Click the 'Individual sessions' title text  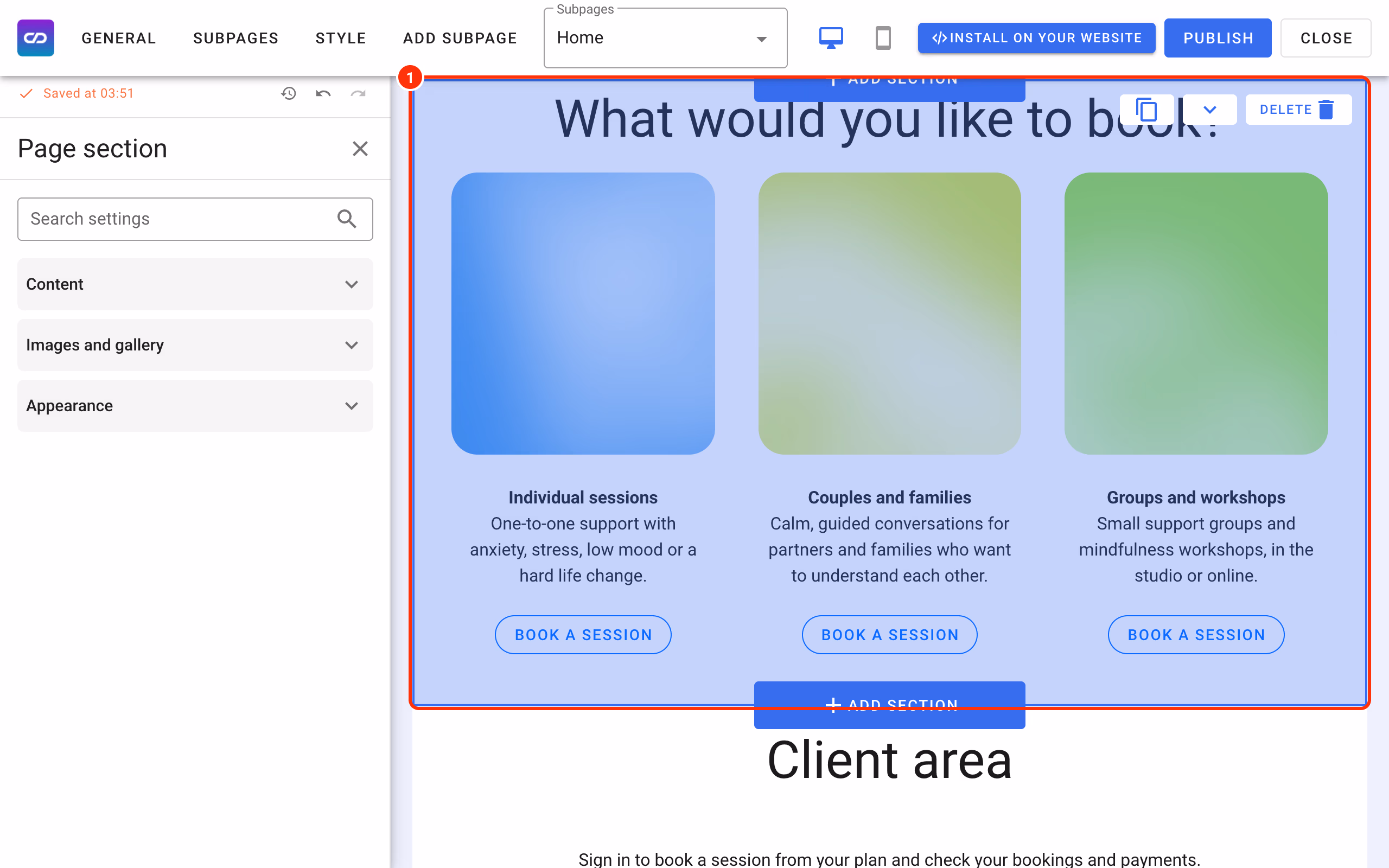(x=583, y=497)
